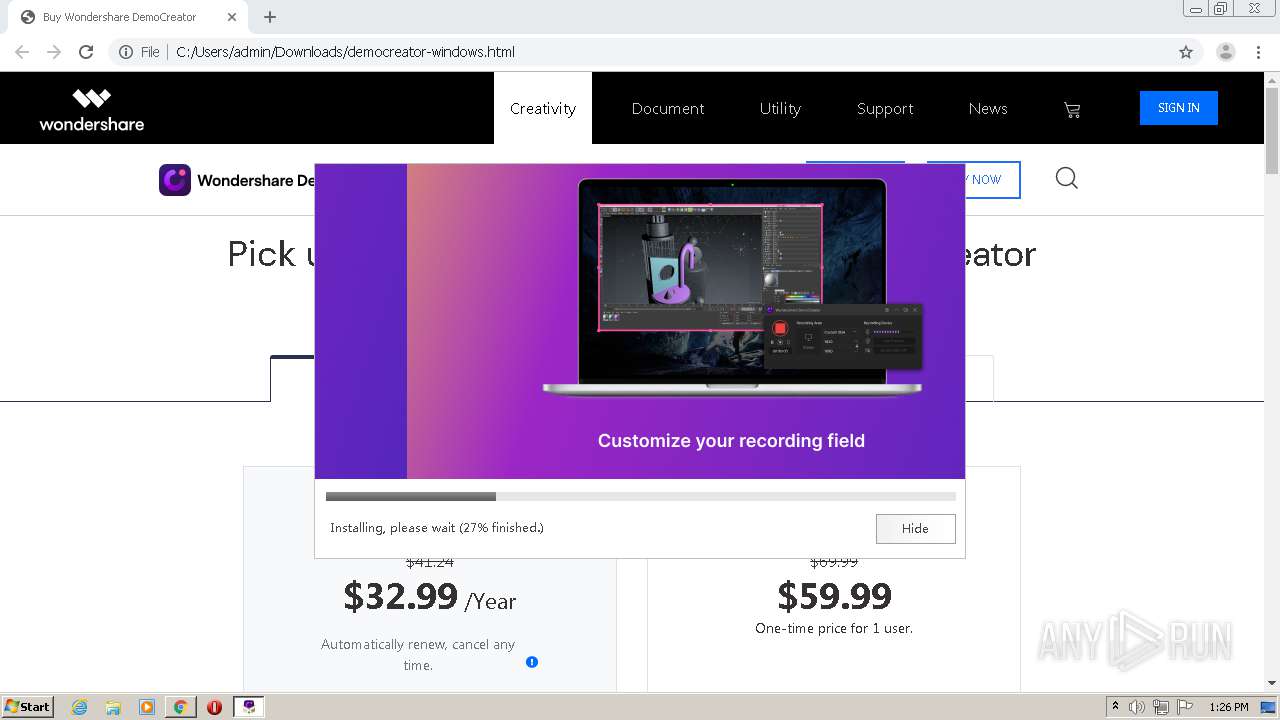Click the BUY NOW button
This screenshot has width=1280, height=720.
point(992,180)
